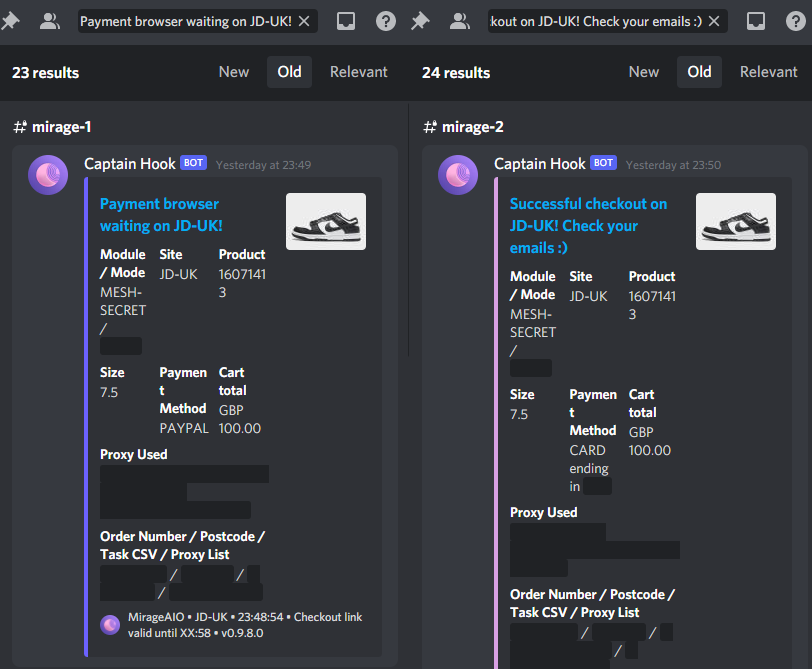Viewport: 812px width, 669px height.
Task: Open pinned messages in right Discord window
Action: (x=420, y=21)
